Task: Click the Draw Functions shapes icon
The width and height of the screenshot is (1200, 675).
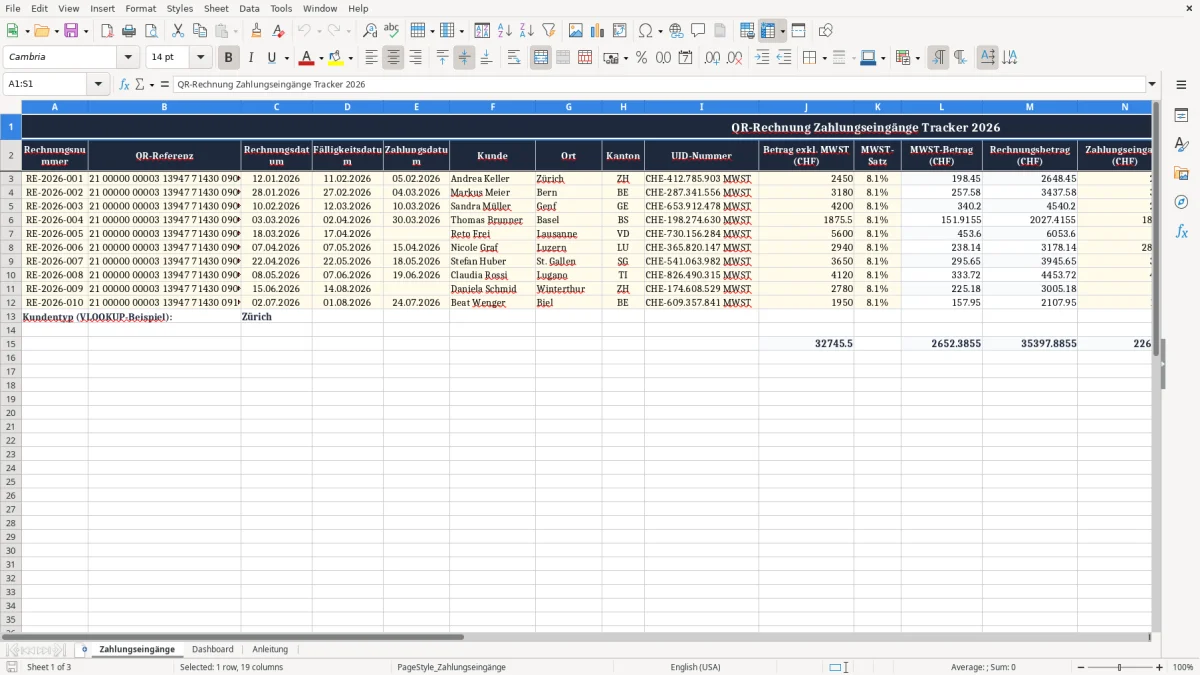Action: point(825,31)
